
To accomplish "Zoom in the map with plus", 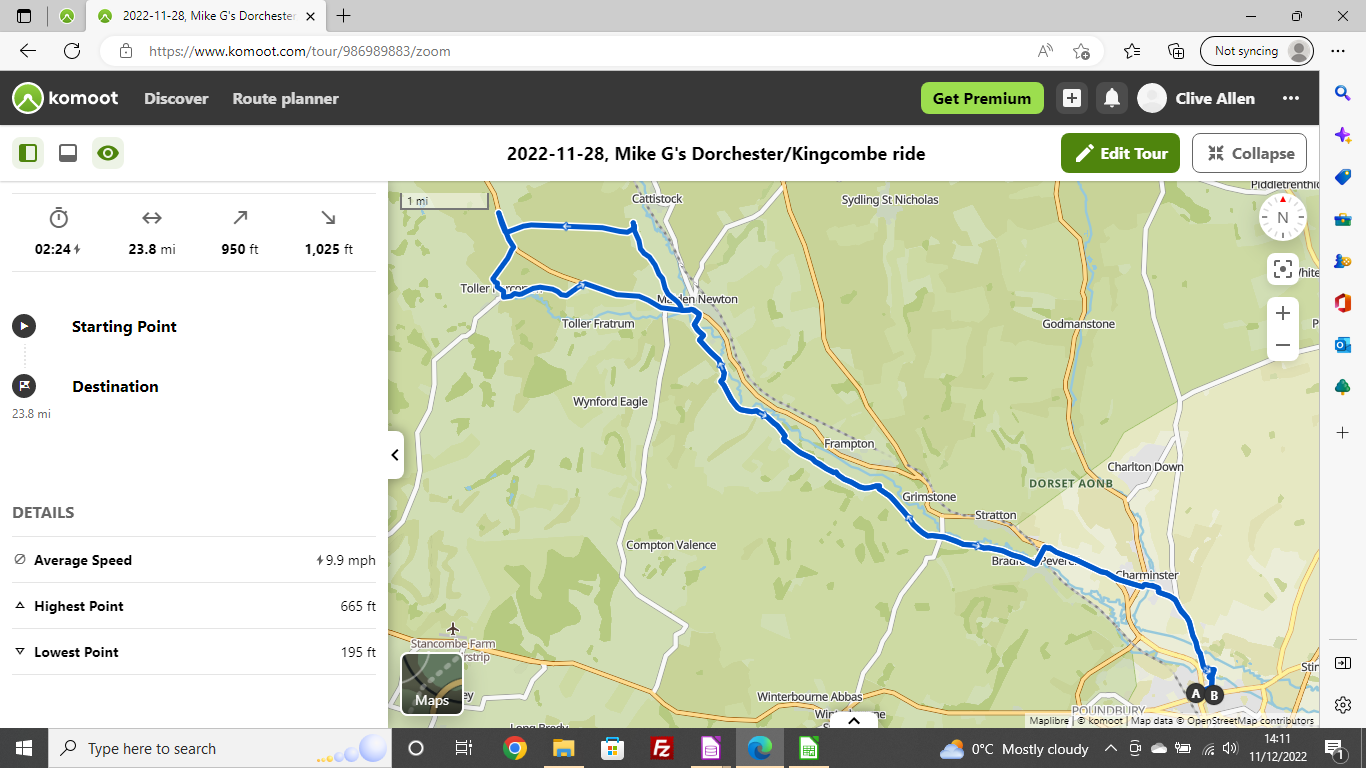I will (1283, 313).
